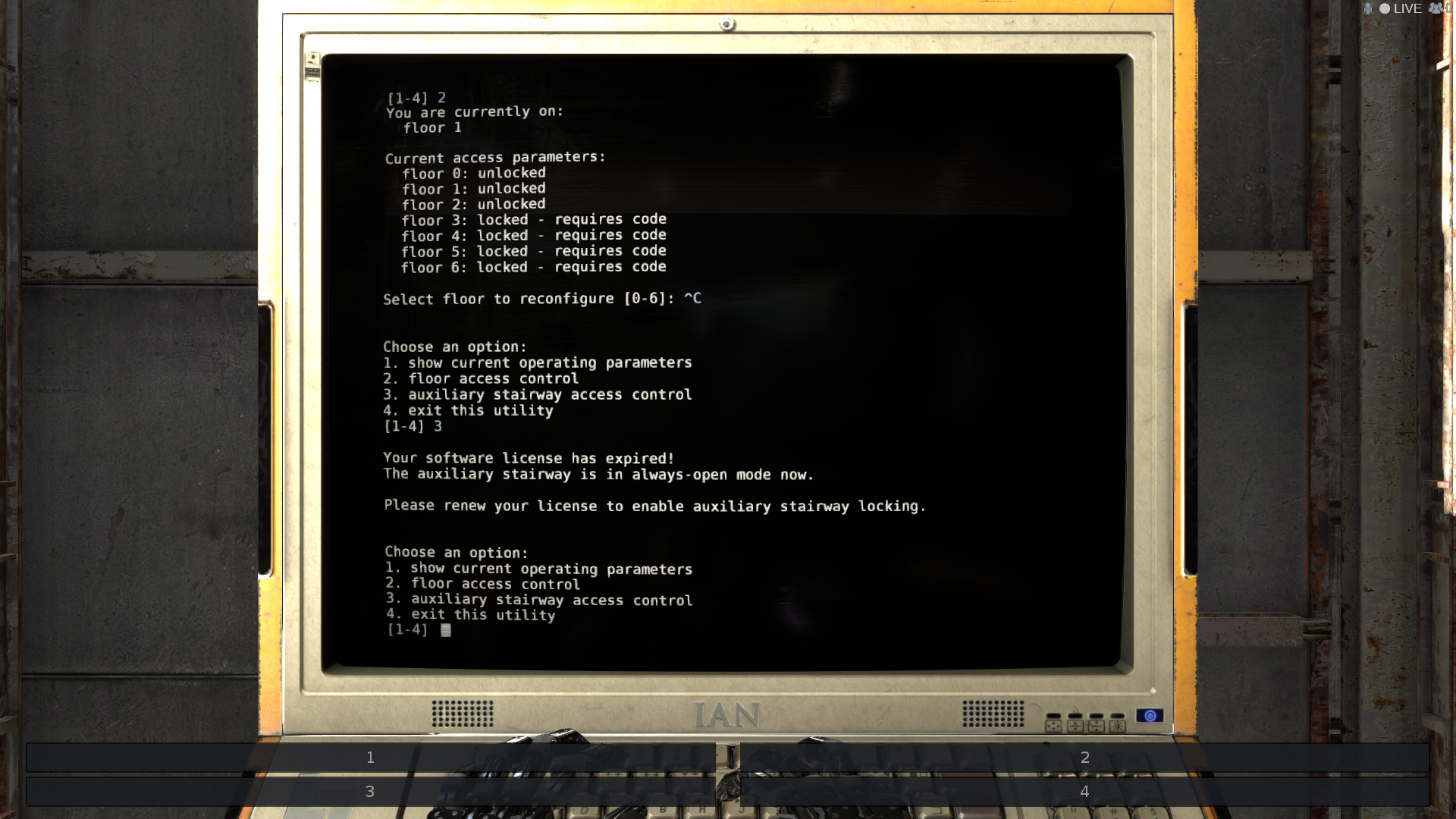Viewport: 1456px width, 819px height.
Task: Click the "floor 0: unlocked" line
Action: pyautogui.click(x=474, y=173)
